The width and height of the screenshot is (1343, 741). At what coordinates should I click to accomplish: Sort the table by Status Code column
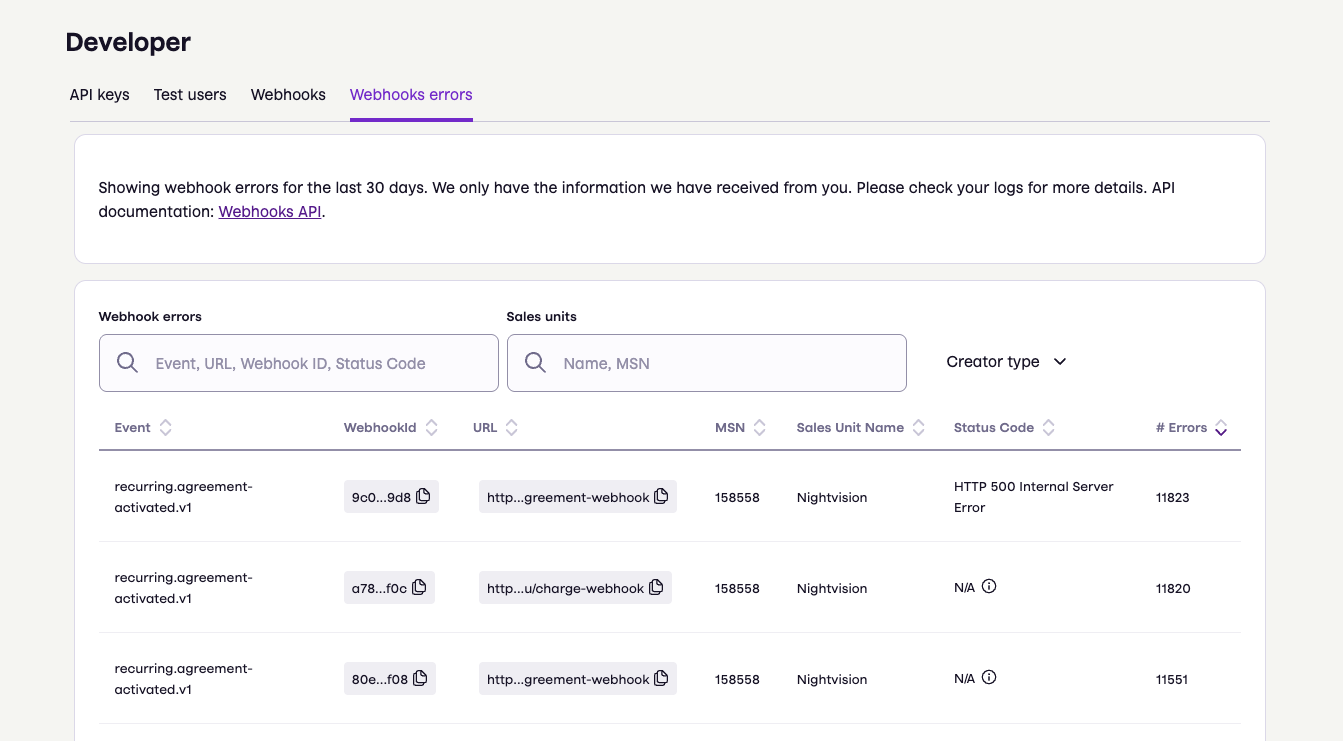[1048, 427]
